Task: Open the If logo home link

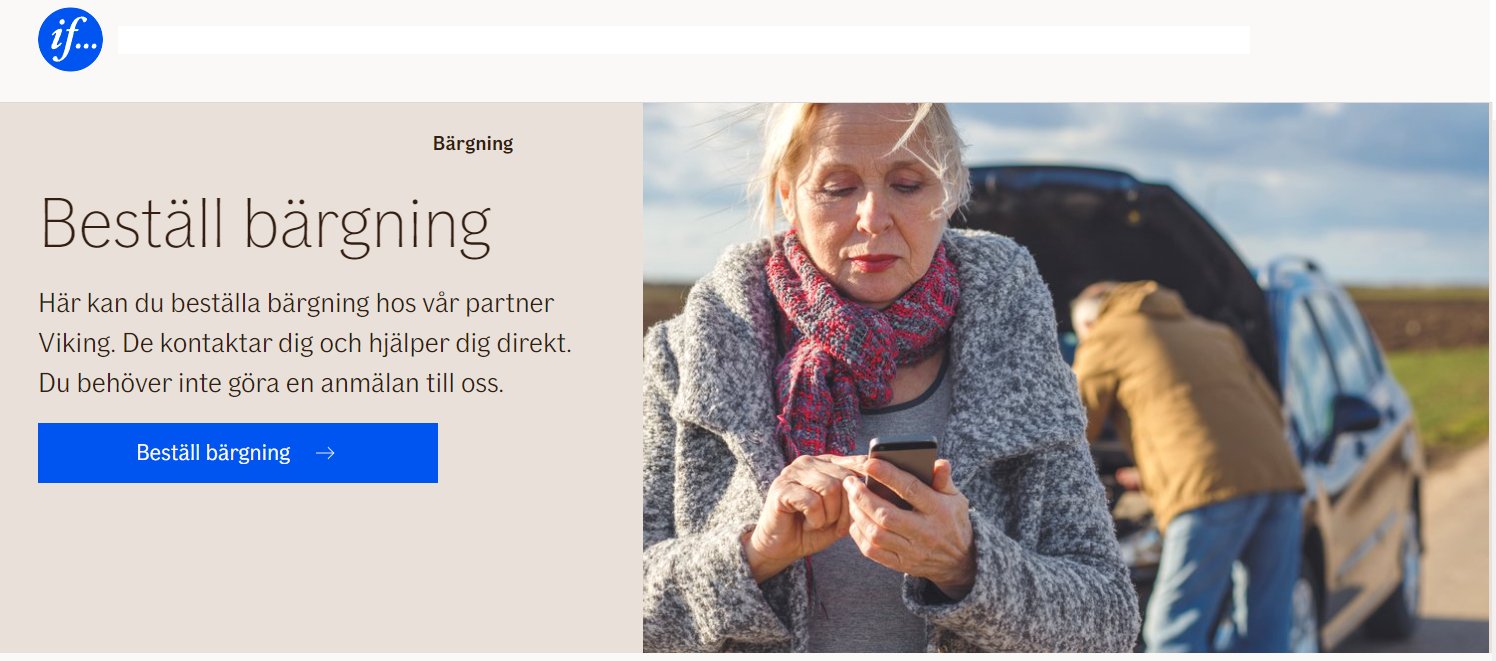Action: [x=70, y=40]
